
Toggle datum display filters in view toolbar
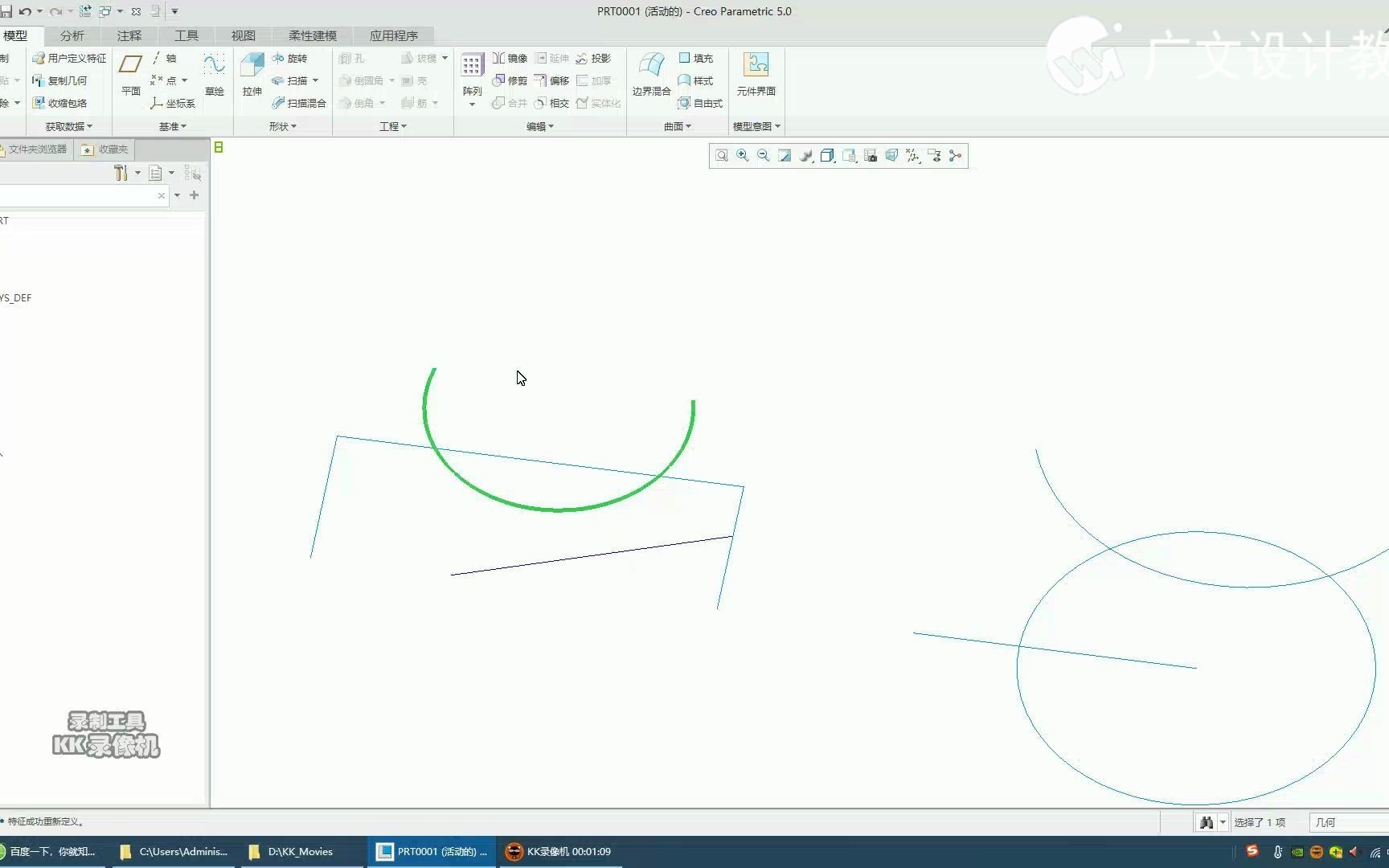pos(913,156)
